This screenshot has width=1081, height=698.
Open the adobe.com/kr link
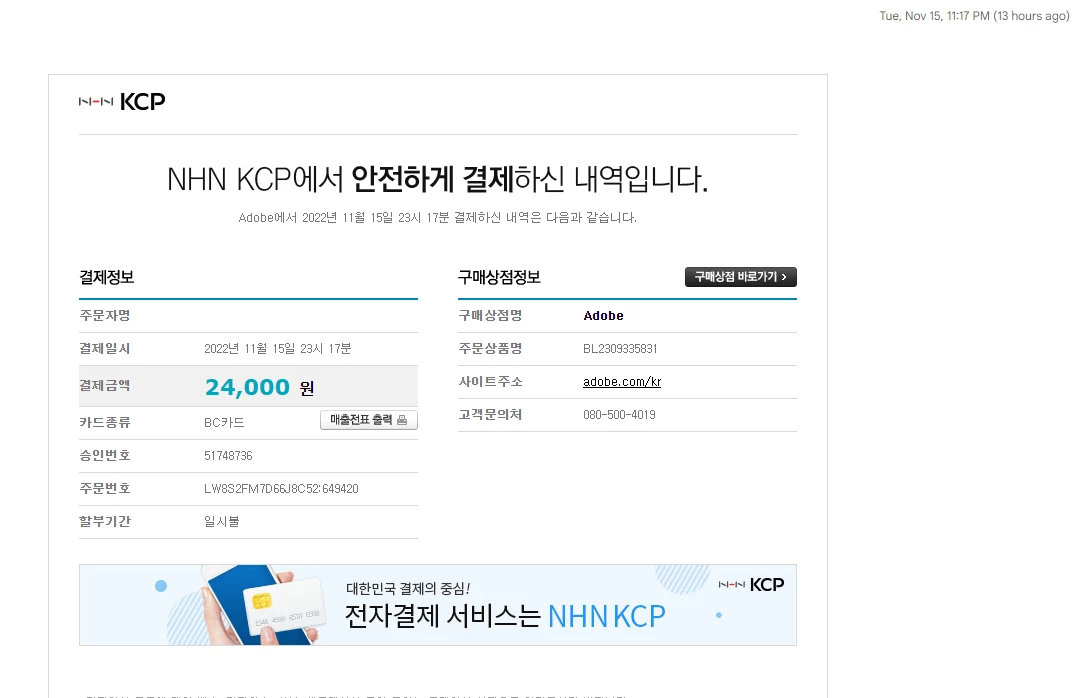tap(622, 381)
